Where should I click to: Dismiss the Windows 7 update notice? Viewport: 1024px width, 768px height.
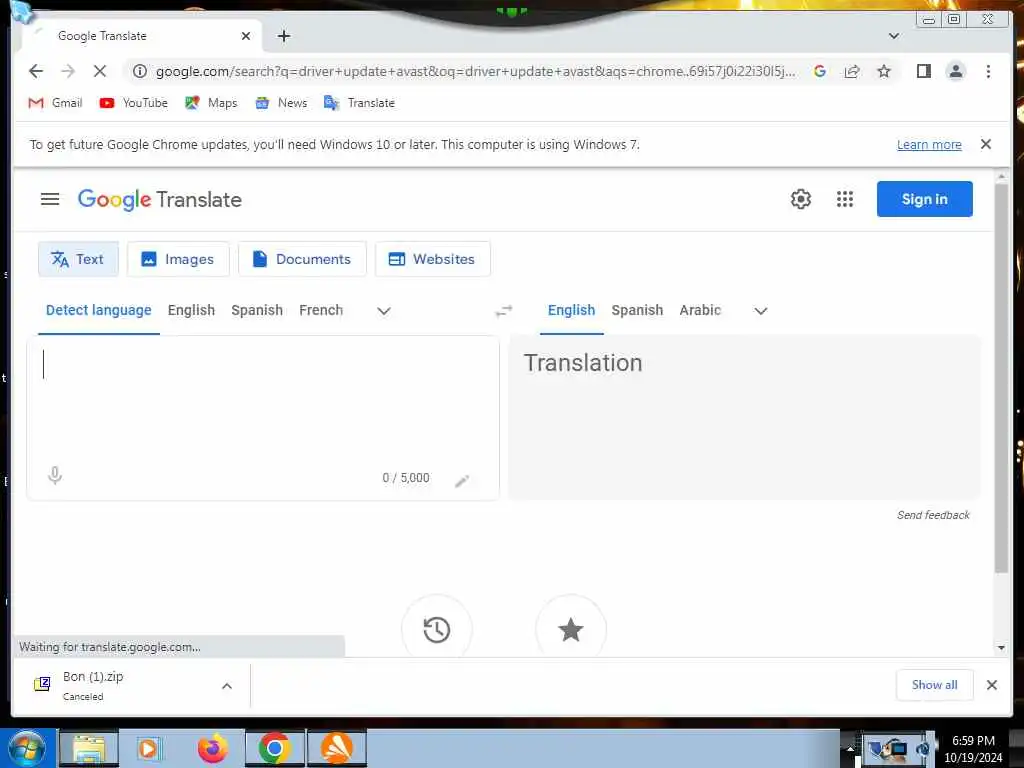(986, 144)
